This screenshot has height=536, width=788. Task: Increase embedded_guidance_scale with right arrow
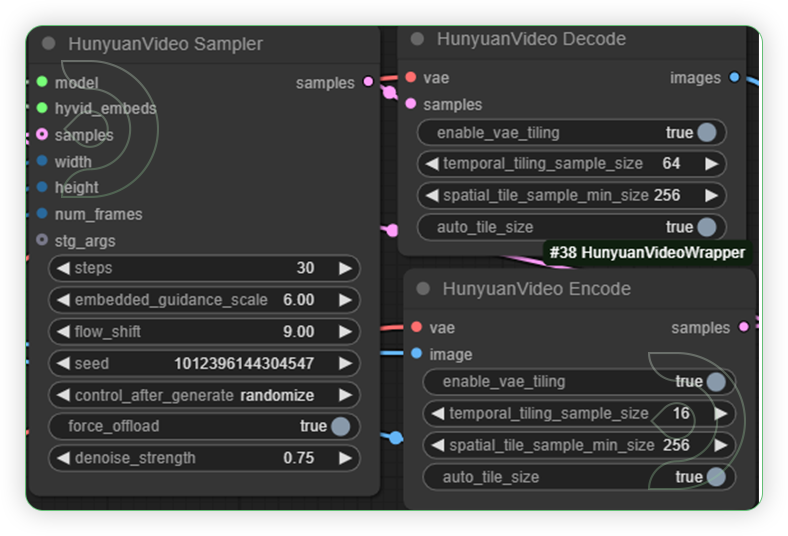(x=345, y=300)
